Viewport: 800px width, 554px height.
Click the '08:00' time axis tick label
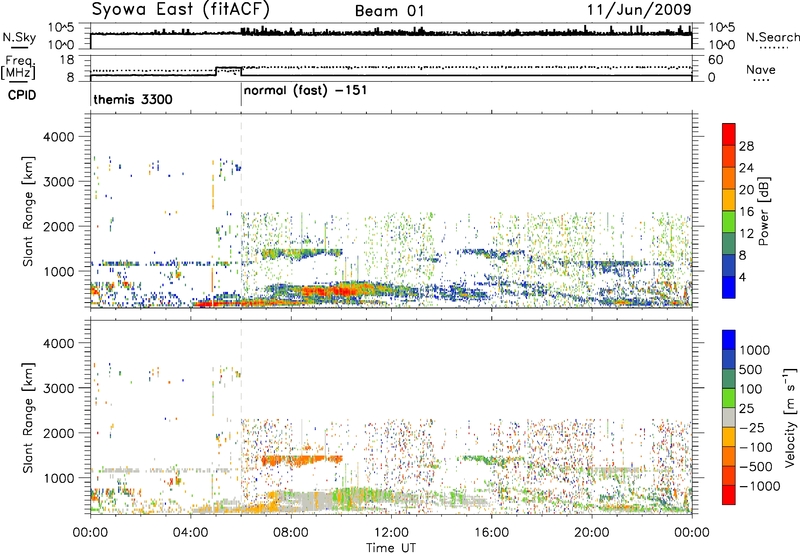tap(290, 533)
